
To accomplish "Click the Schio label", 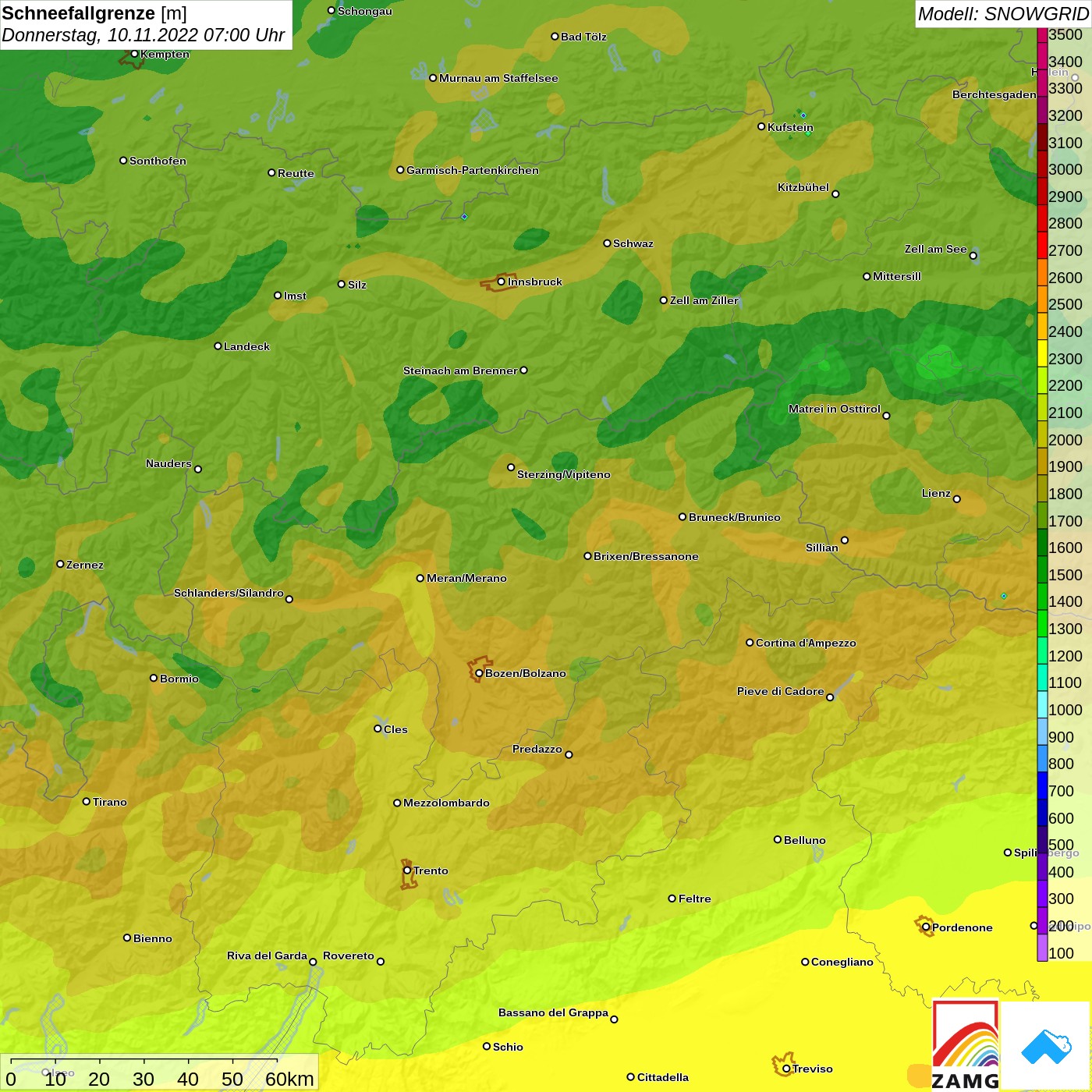I will click(x=508, y=1047).
